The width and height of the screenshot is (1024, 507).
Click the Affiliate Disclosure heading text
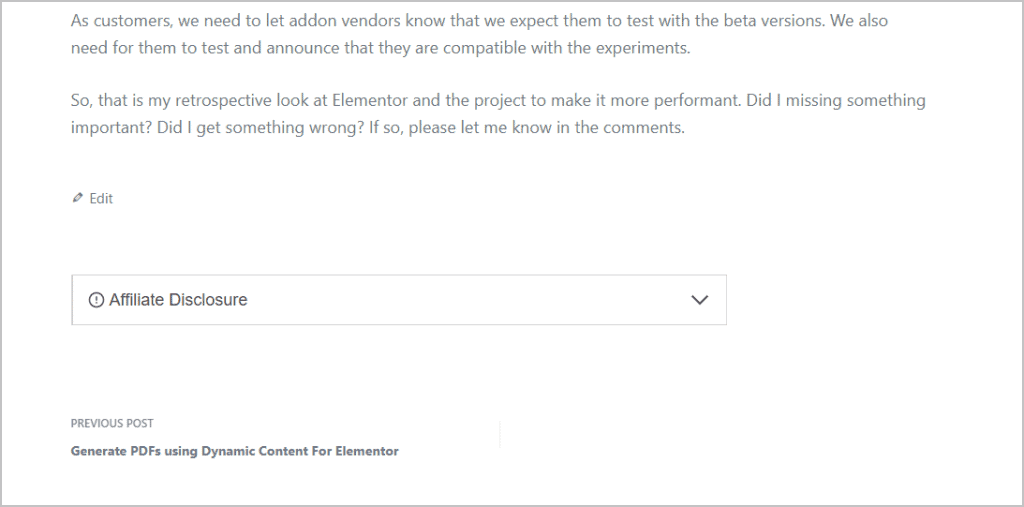[178, 300]
